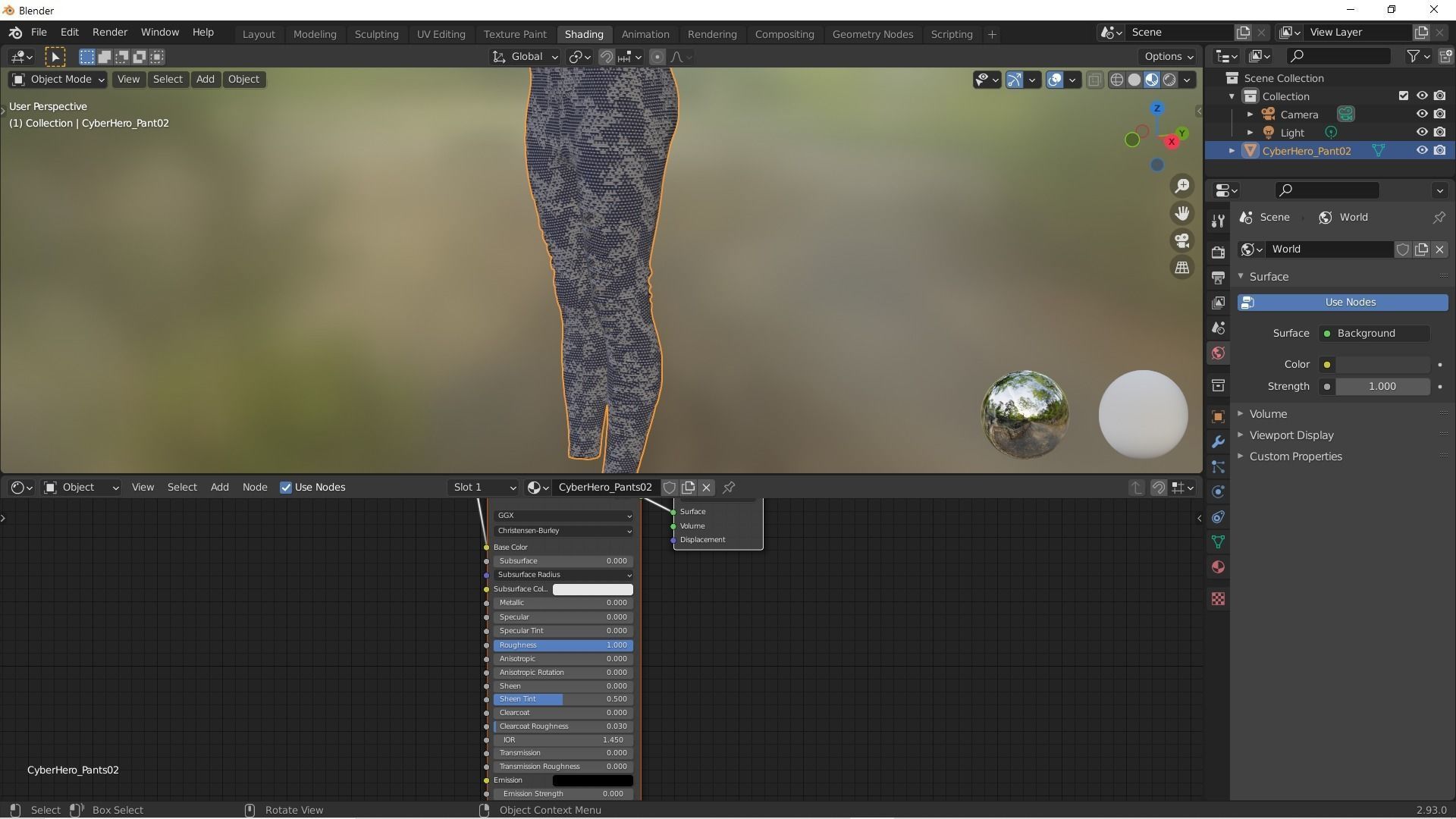Screen dimensions: 1456x819
Task: Open the Object Mode dropdown
Action: click(58, 80)
